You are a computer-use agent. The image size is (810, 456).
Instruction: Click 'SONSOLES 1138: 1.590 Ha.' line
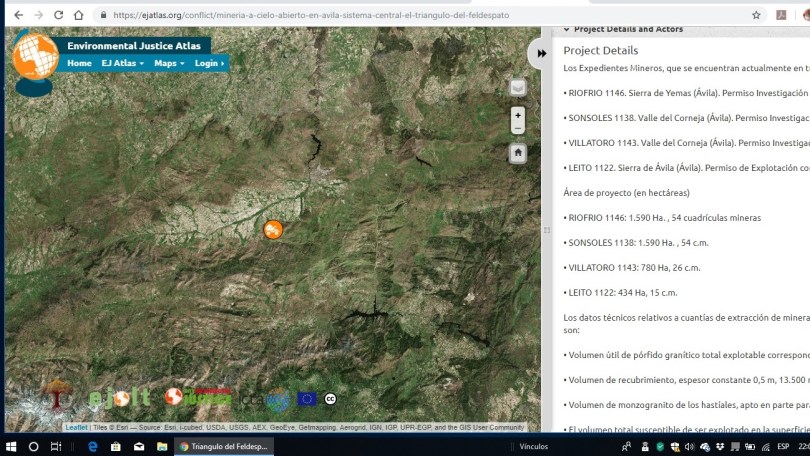tap(635, 243)
